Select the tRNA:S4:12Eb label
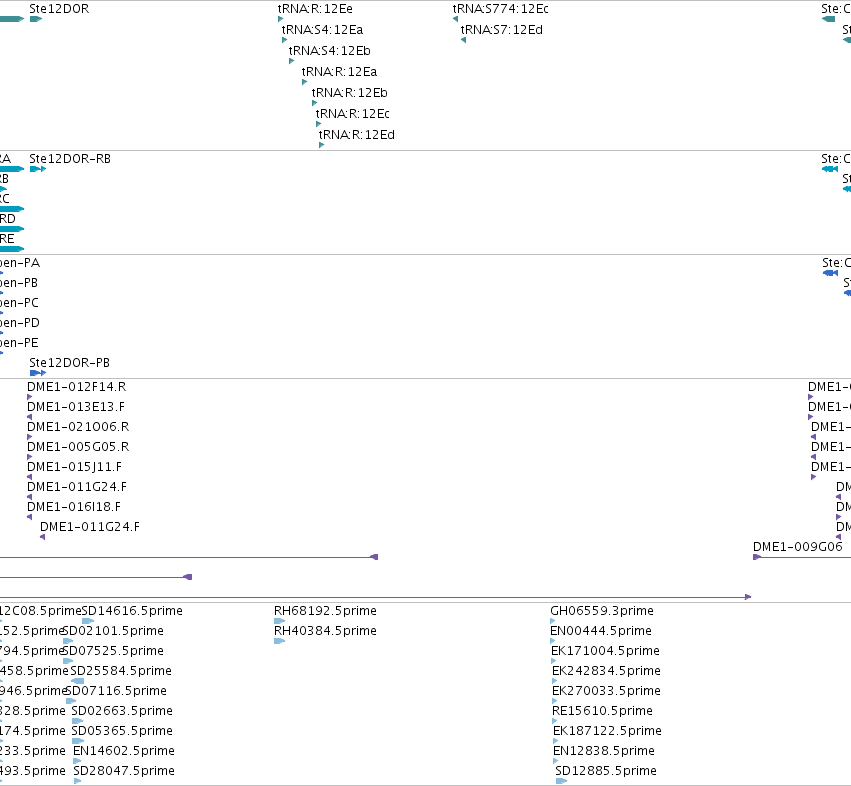The image size is (851, 786). pos(329,50)
